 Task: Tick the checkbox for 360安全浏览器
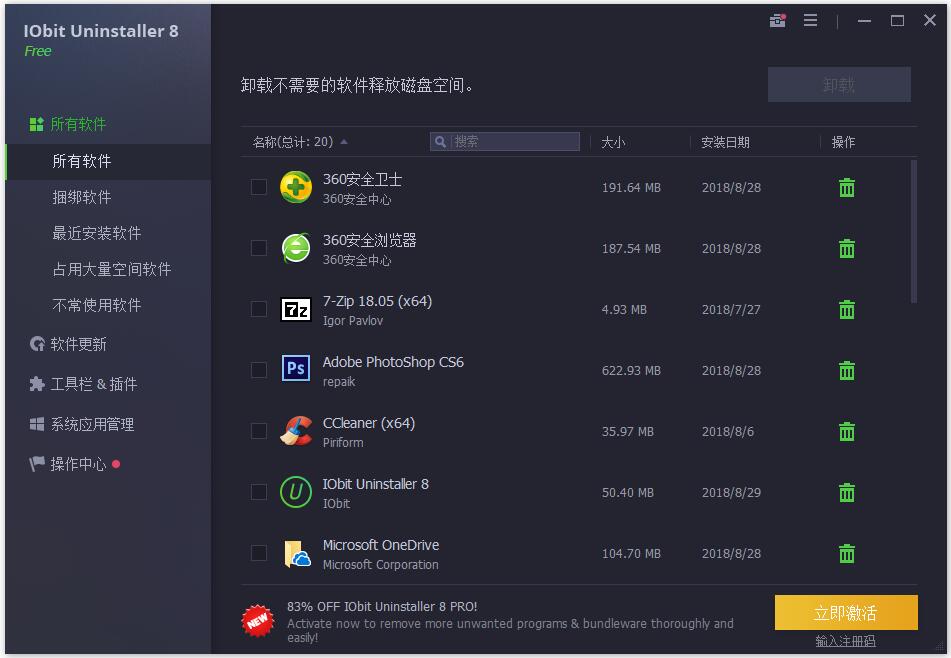click(x=259, y=248)
